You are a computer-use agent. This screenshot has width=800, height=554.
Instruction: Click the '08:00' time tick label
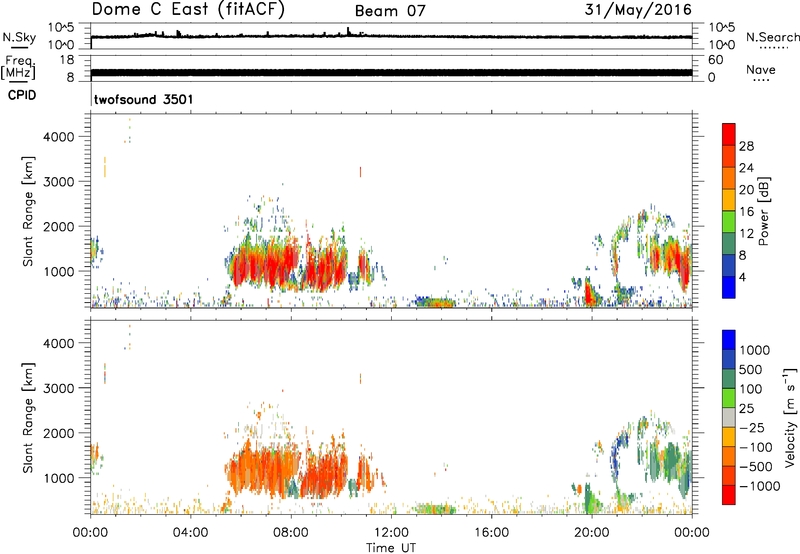[291, 533]
